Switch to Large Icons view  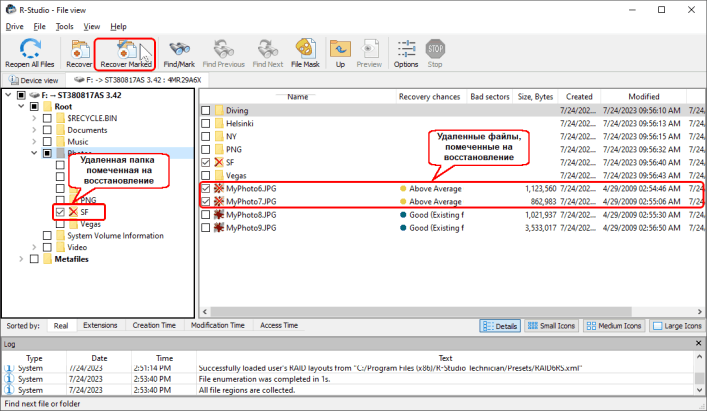coord(677,326)
